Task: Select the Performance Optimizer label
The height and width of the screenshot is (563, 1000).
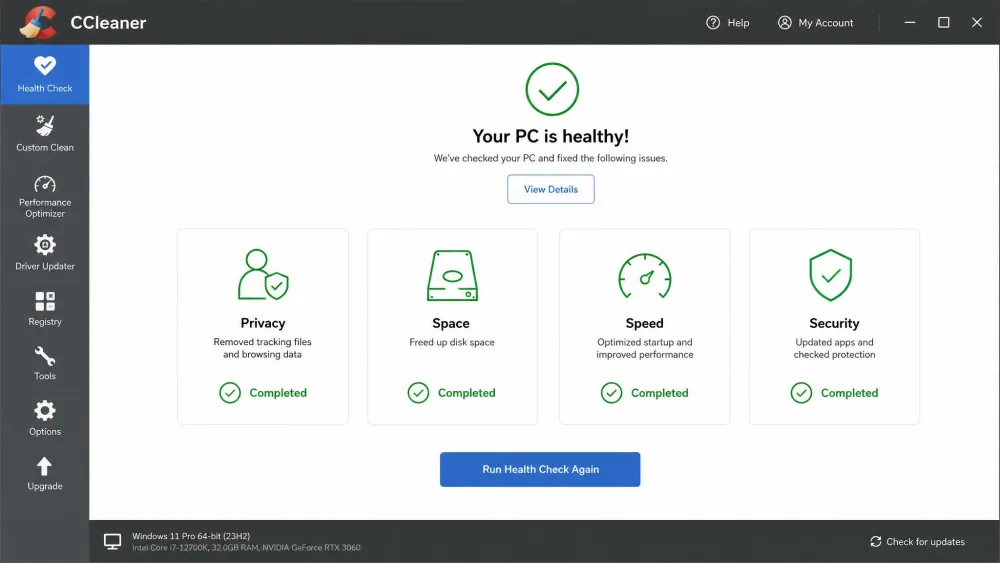Action: click(x=45, y=208)
